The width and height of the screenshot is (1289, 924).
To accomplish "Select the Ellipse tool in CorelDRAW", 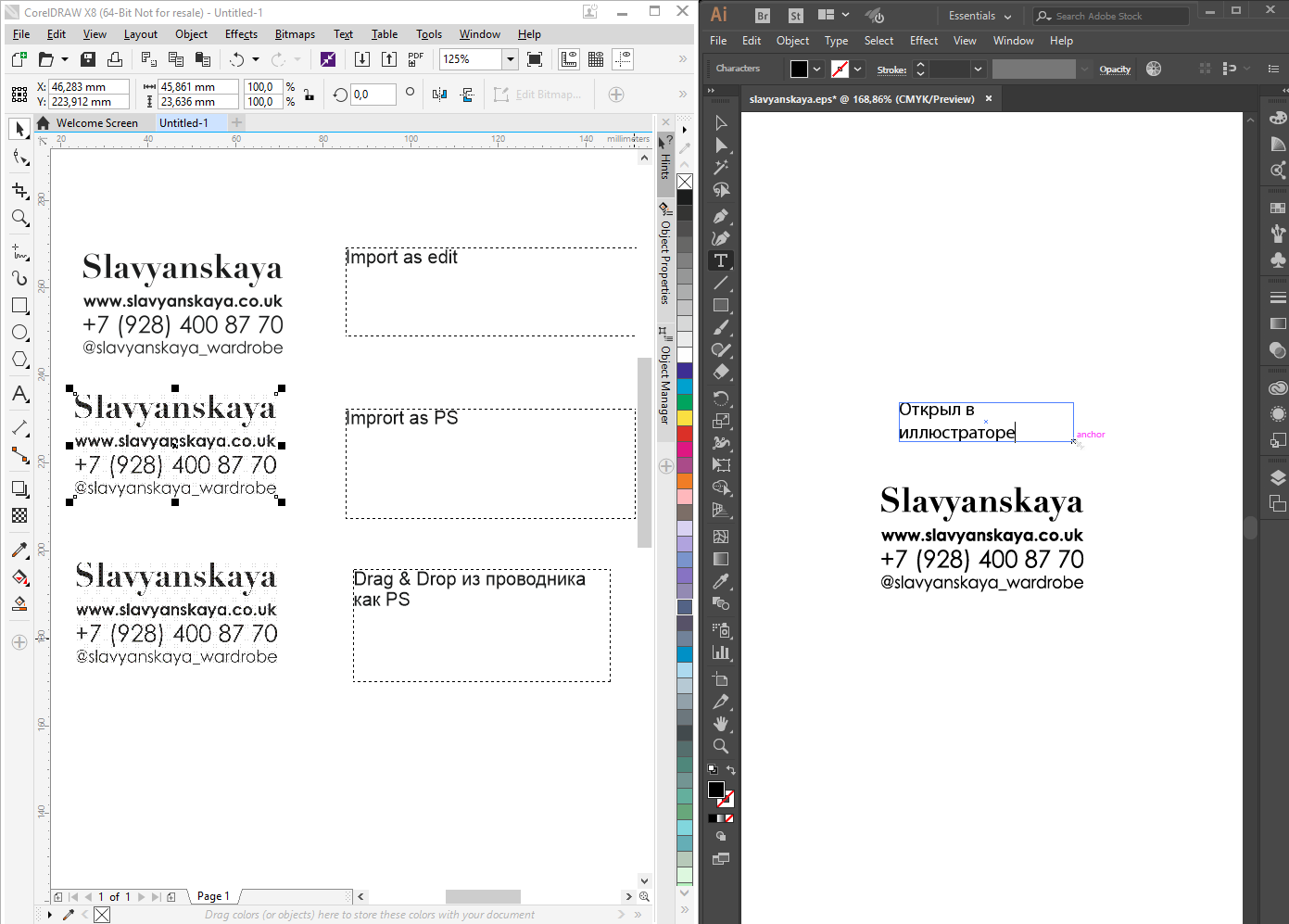I will tap(19, 333).
